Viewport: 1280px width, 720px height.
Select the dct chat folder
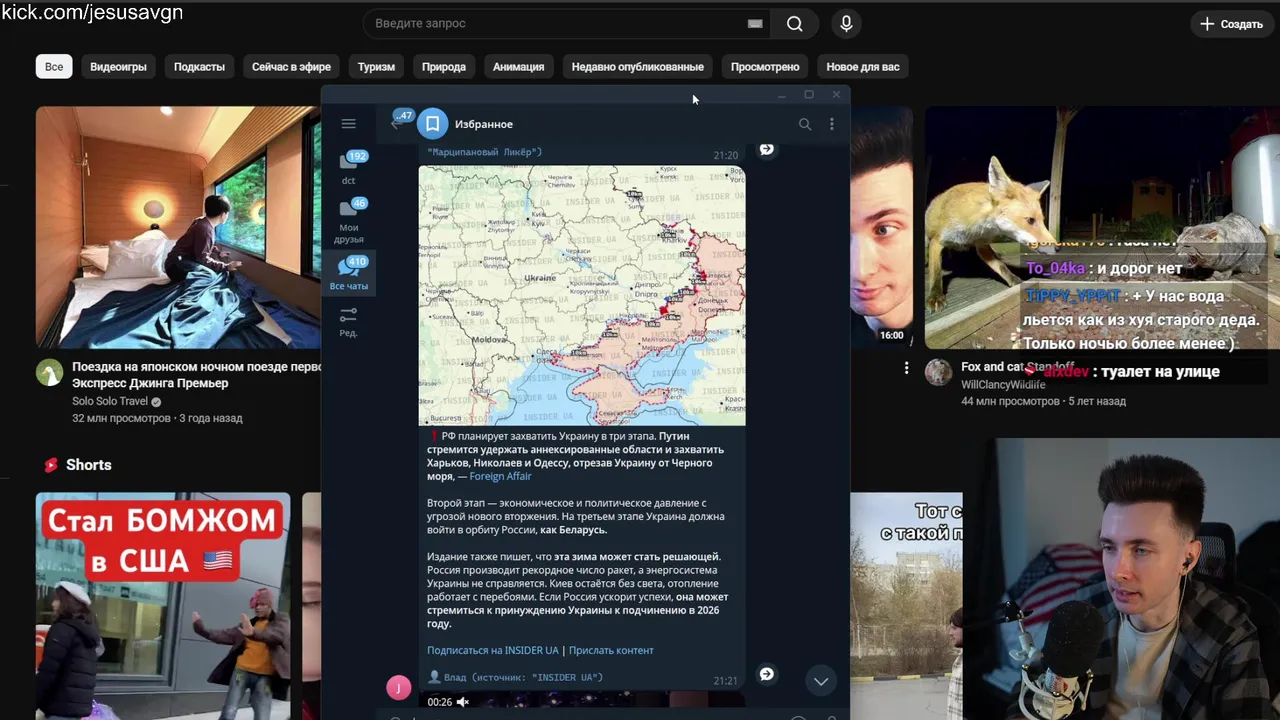pos(349,168)
